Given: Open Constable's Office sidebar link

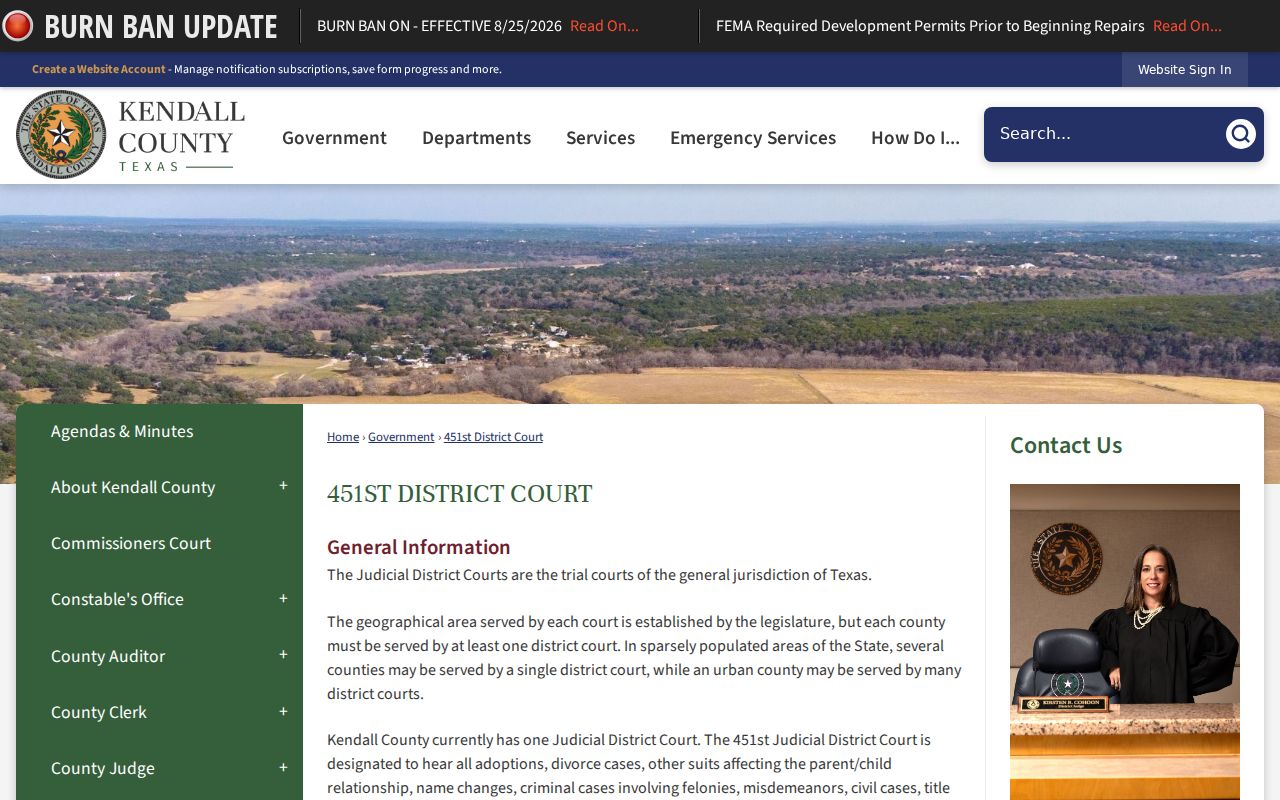Looking at the screenshot, I should tap(117, 599).
